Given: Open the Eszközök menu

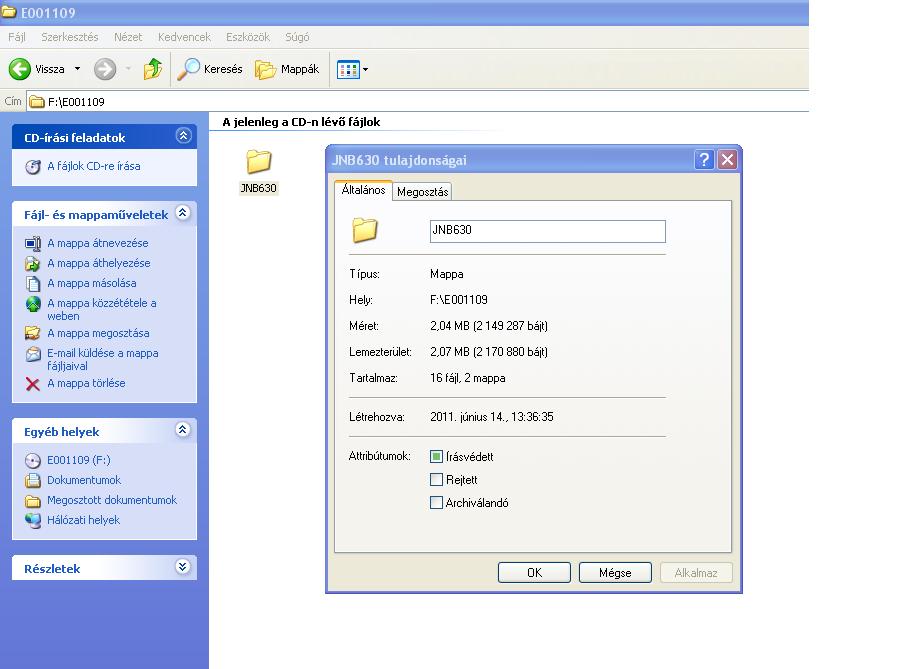Looking at the screenshot, I should click(x=247, y=37).
